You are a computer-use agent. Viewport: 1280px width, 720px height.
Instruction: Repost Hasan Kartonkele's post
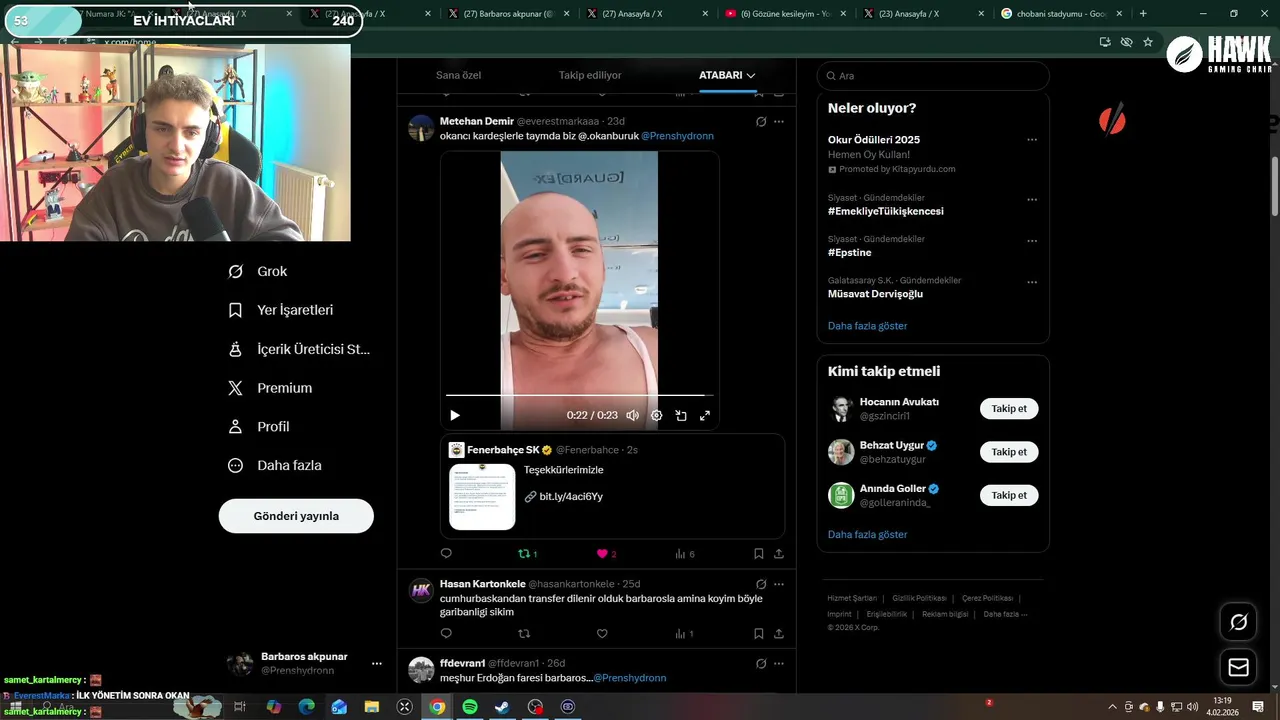point(524,633)
